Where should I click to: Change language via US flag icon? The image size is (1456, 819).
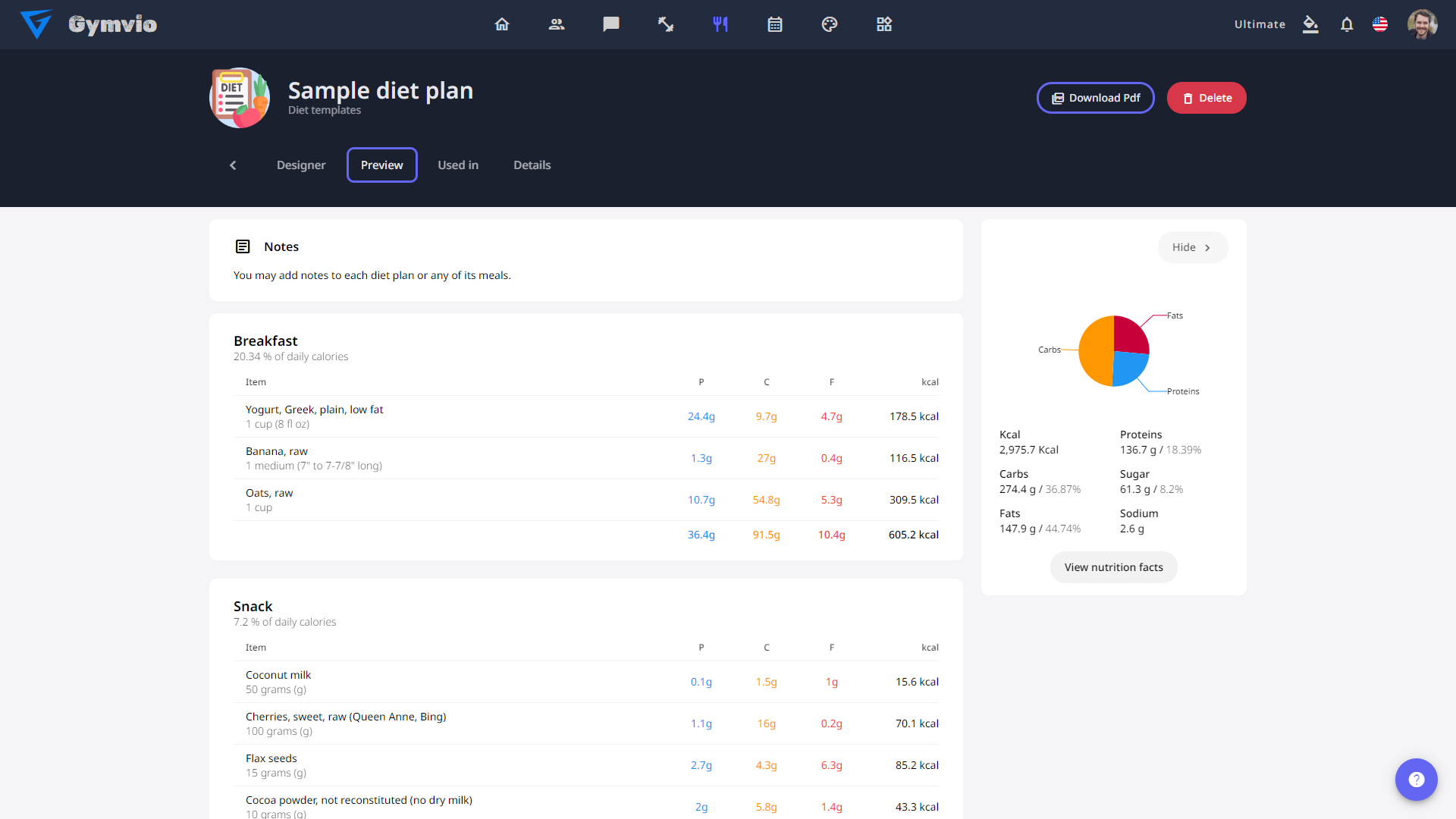coord(1380,24)
